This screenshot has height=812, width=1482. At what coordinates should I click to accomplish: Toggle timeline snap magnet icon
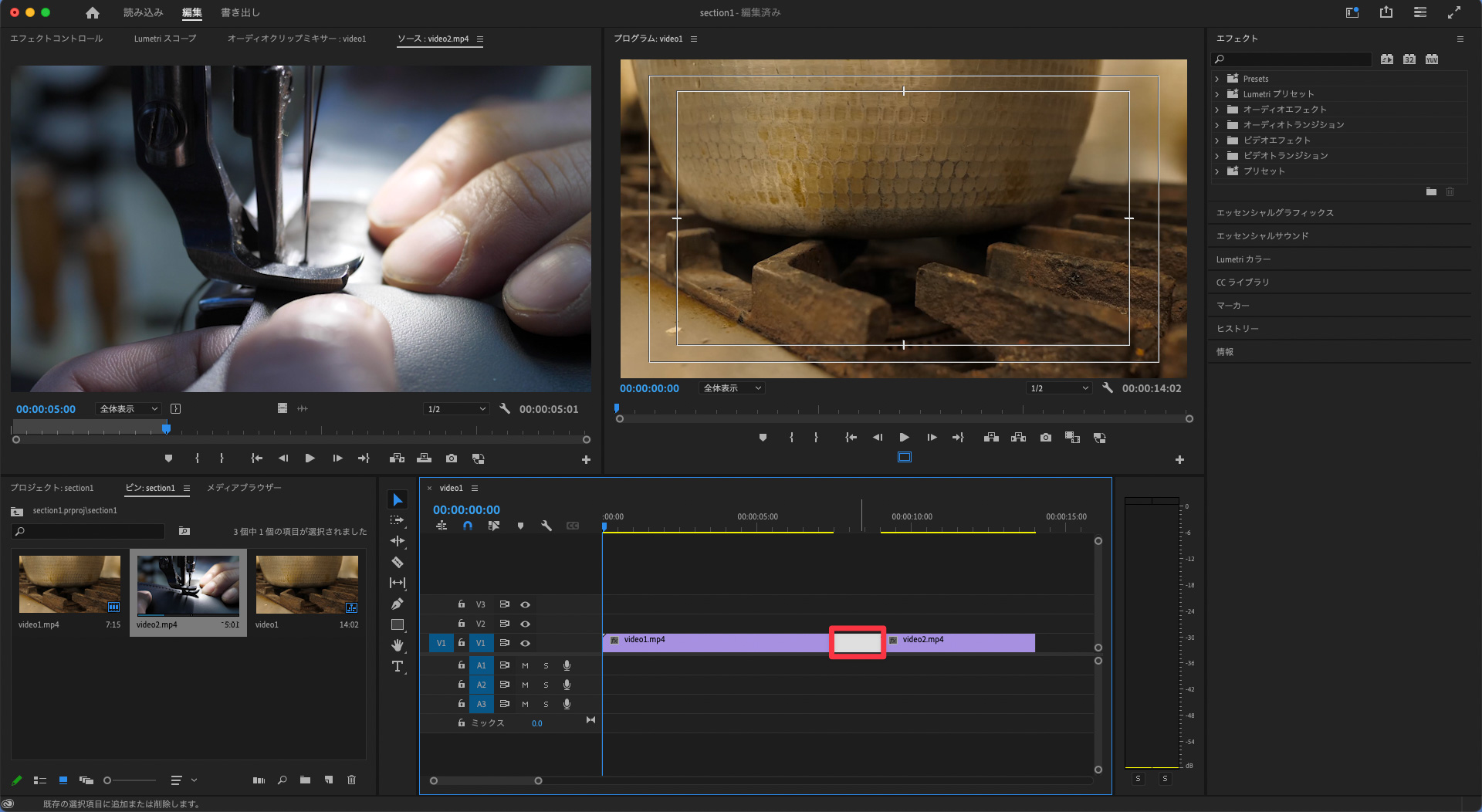pos(468,526)
